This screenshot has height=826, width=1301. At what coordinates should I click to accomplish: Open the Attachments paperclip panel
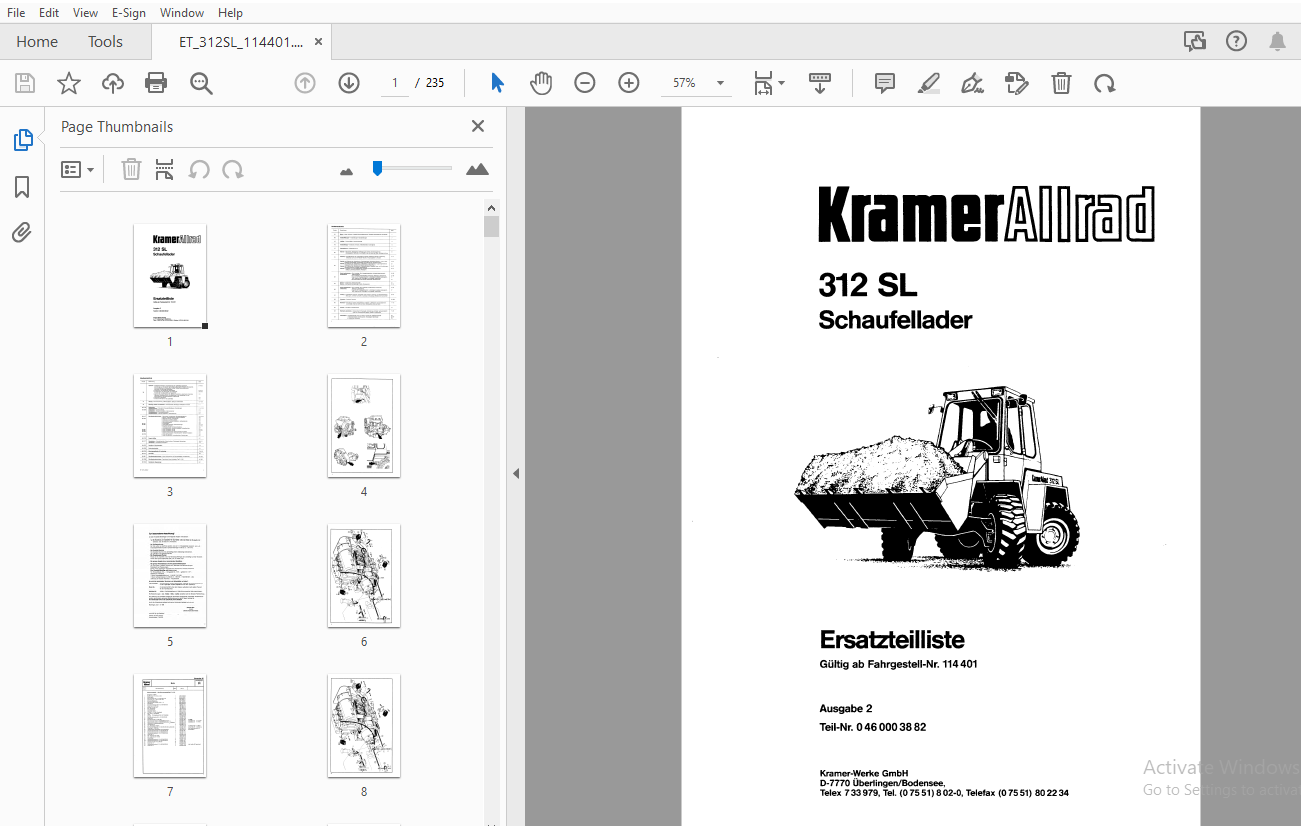tap(22, 233)
